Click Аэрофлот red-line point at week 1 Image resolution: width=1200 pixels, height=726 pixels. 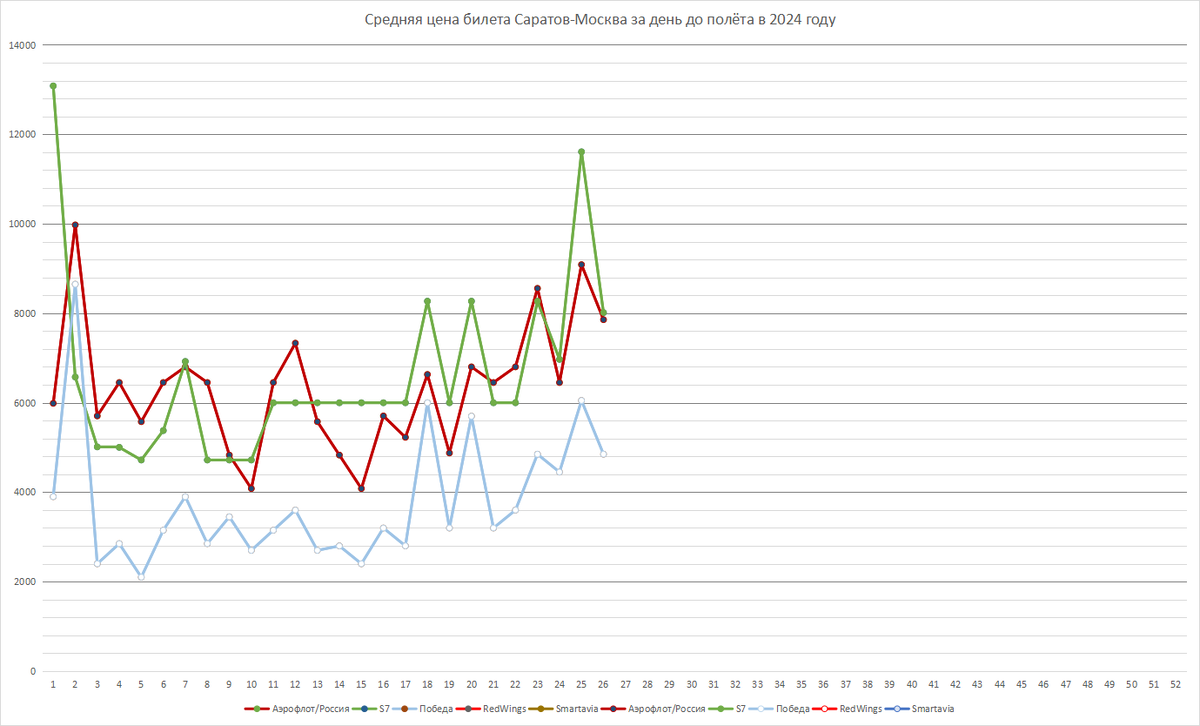[x=53, y=403]
